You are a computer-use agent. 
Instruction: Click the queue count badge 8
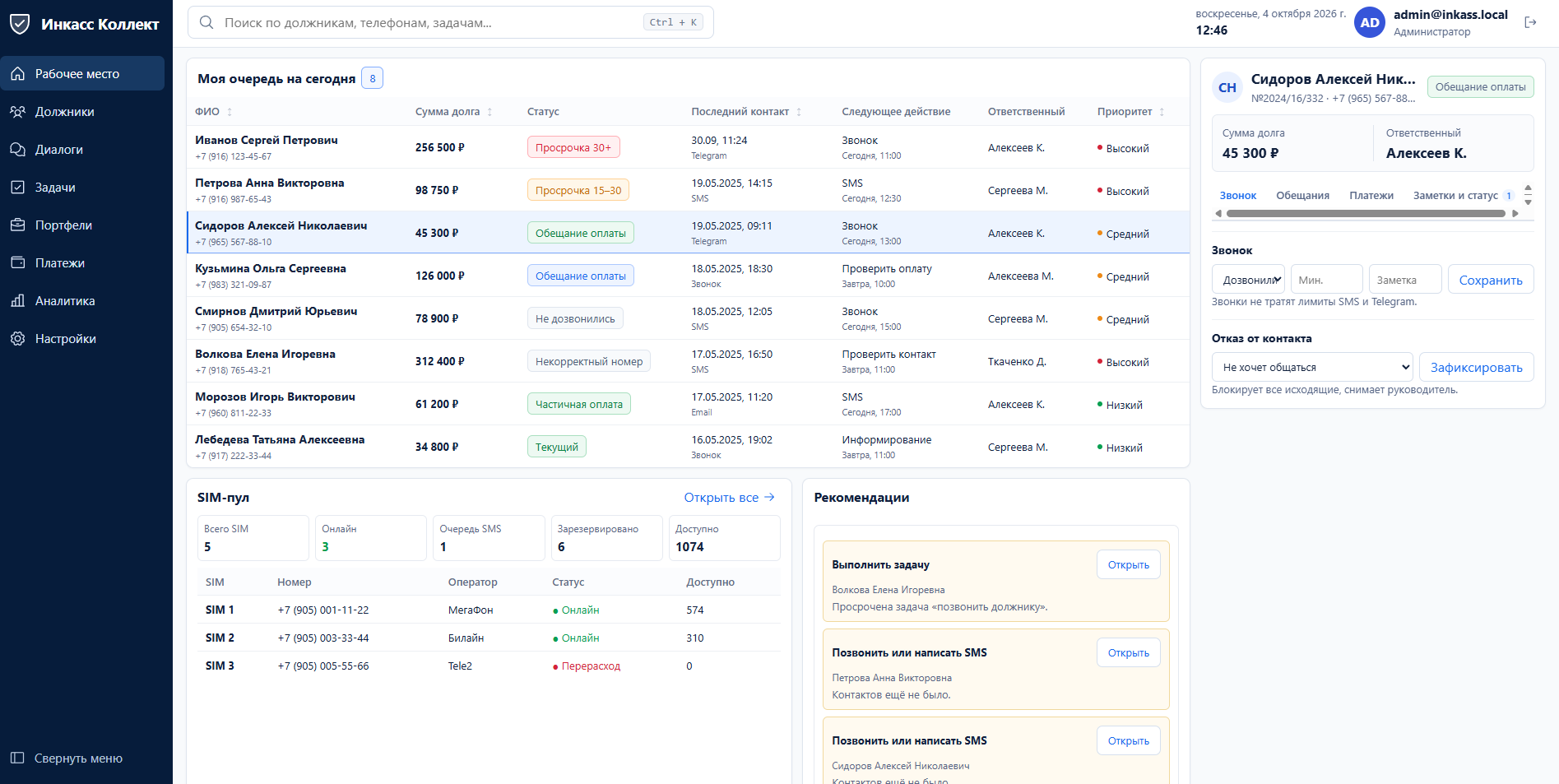pyautogui.click(x=373, y=78)
